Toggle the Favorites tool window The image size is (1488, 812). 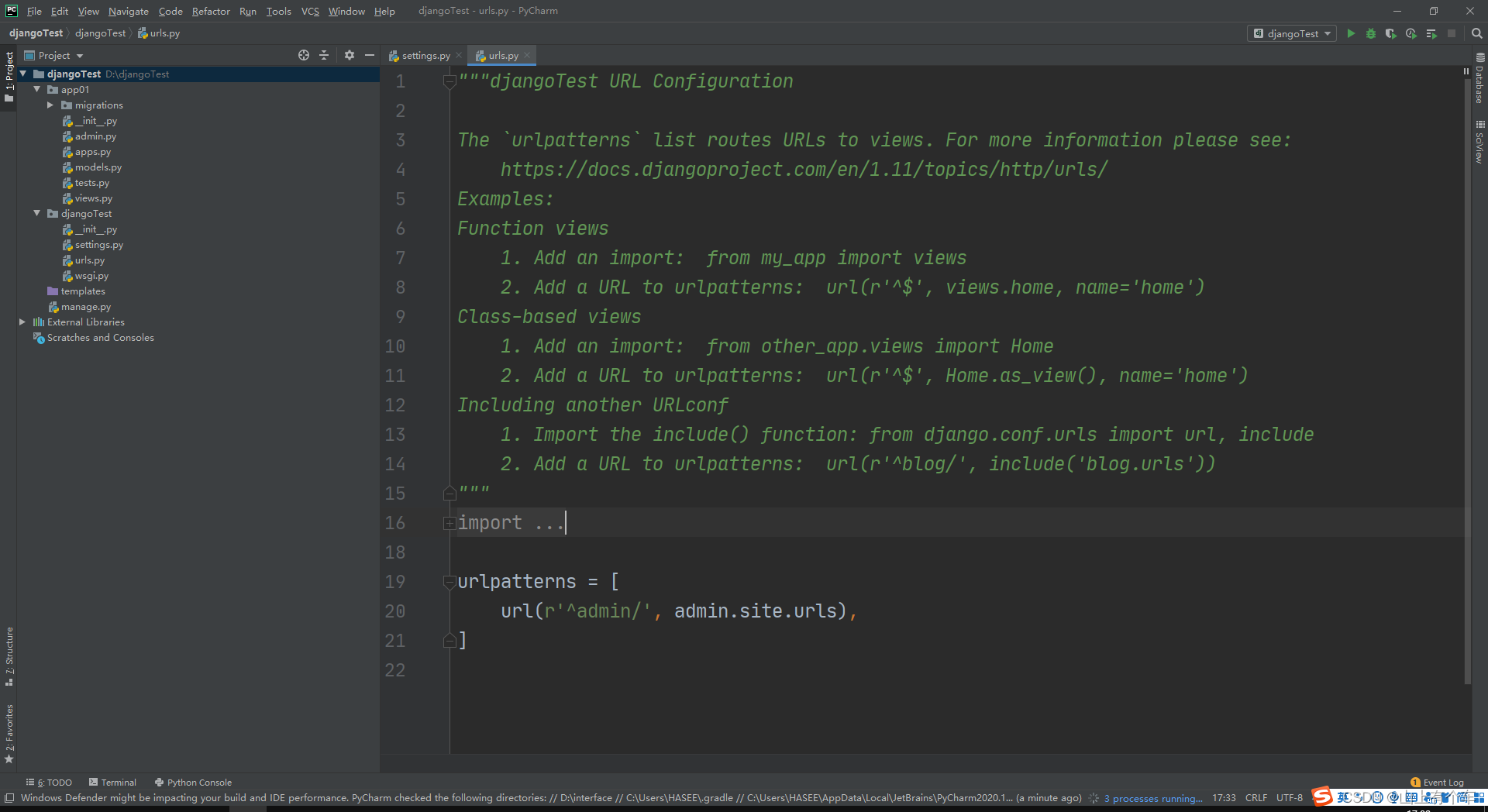coord(9,734)
